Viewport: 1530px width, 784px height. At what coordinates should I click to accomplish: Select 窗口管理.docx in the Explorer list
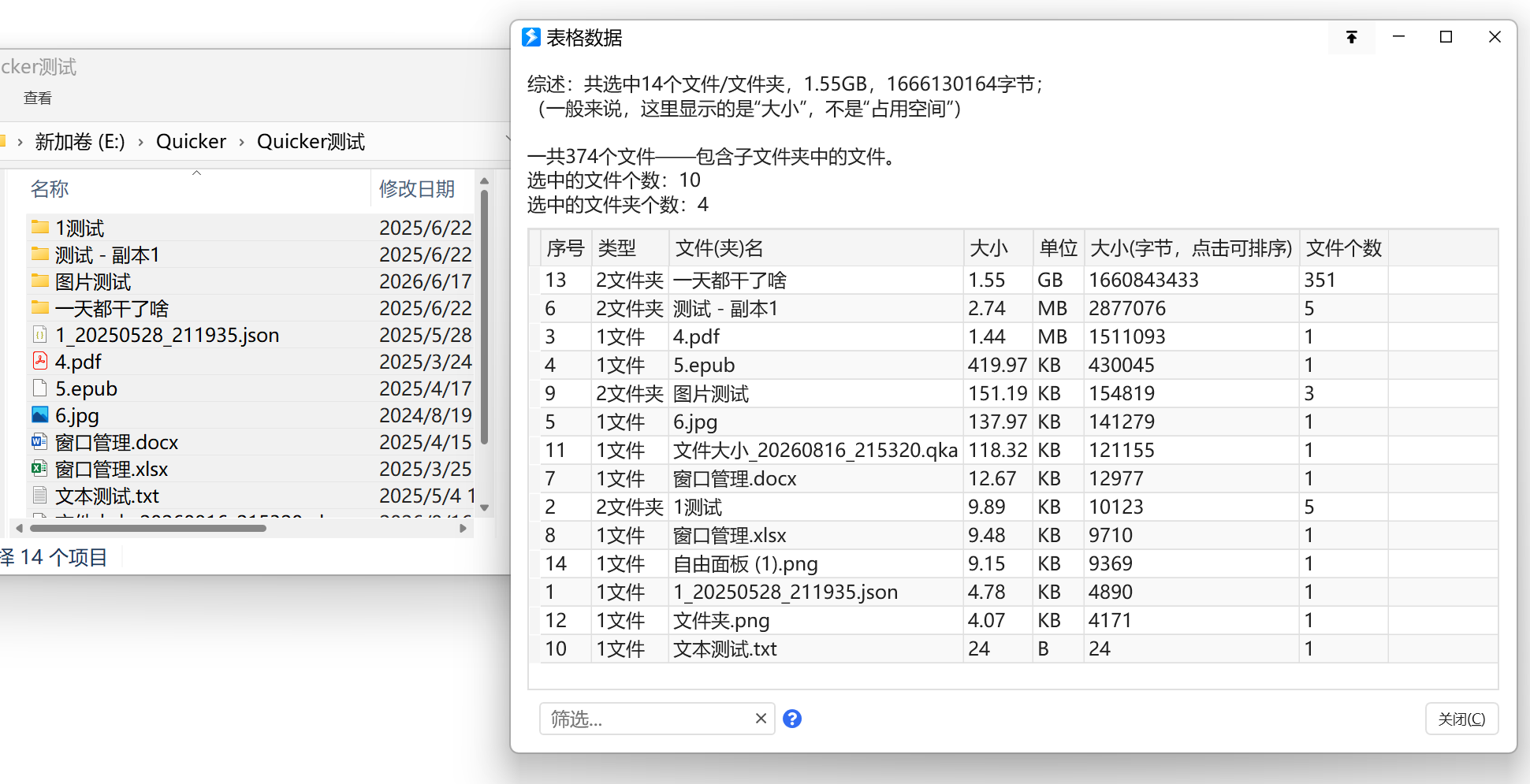click(117, 442)
